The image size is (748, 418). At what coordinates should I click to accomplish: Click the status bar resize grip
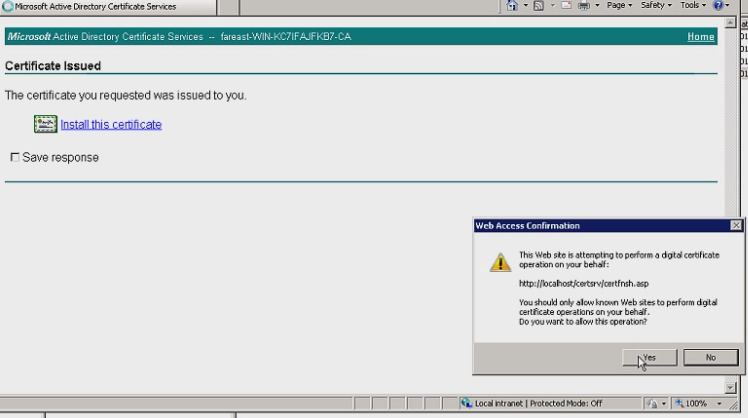click(734, 406)
